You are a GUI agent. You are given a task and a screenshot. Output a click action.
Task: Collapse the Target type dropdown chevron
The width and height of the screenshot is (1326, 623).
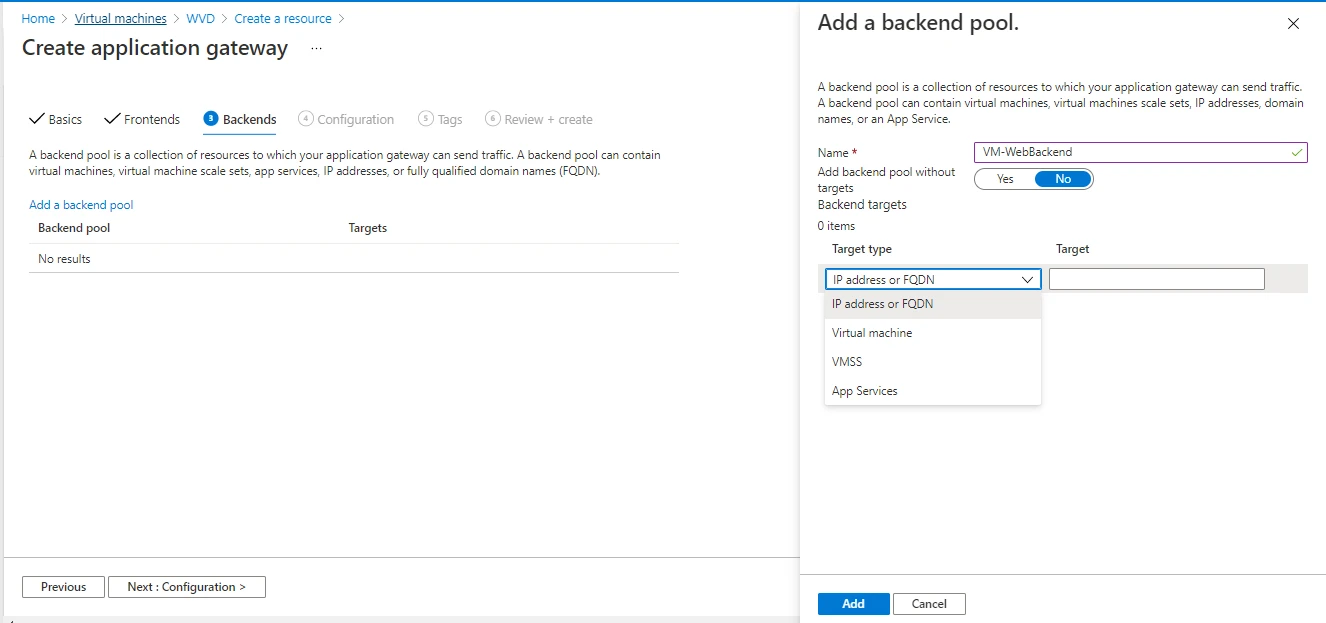pos(1027,280)
